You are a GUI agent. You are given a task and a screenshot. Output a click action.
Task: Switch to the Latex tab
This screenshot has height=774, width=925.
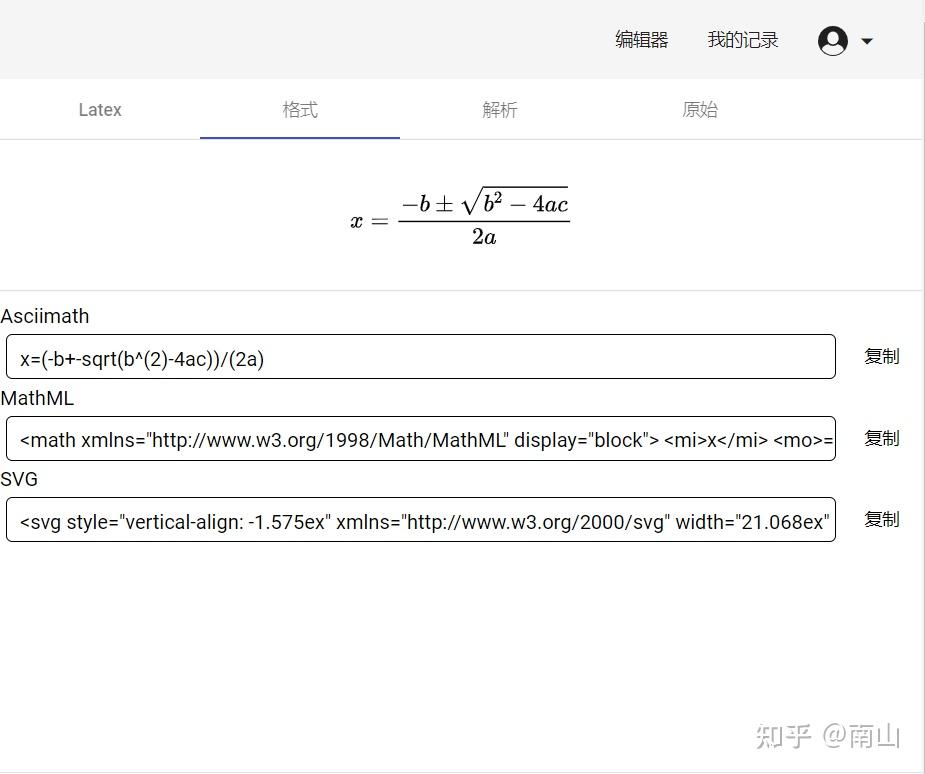pos(99,110)
